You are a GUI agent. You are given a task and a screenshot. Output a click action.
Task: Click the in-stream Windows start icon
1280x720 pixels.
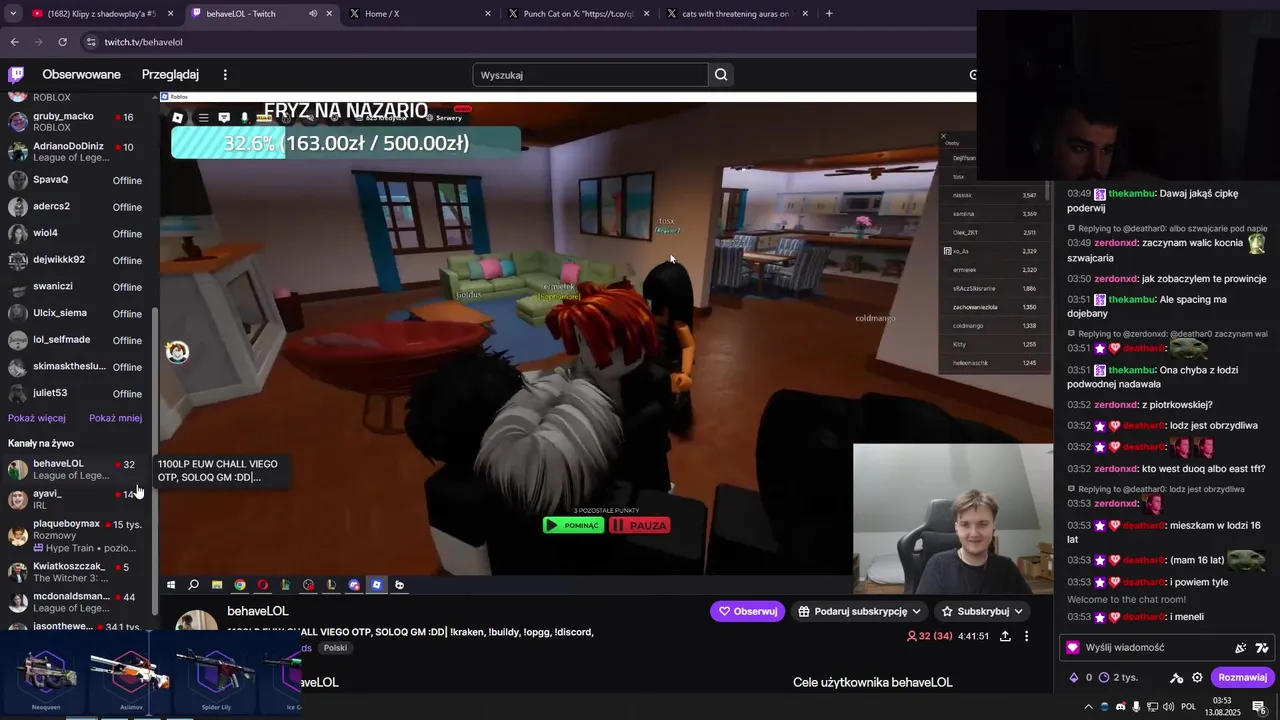coord(171,585)
